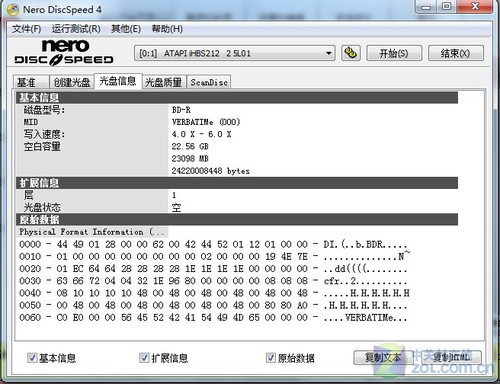The image size is (500, 384).
Task: Minimize the Nero DiscSpeed window
Action: (426, 7)
